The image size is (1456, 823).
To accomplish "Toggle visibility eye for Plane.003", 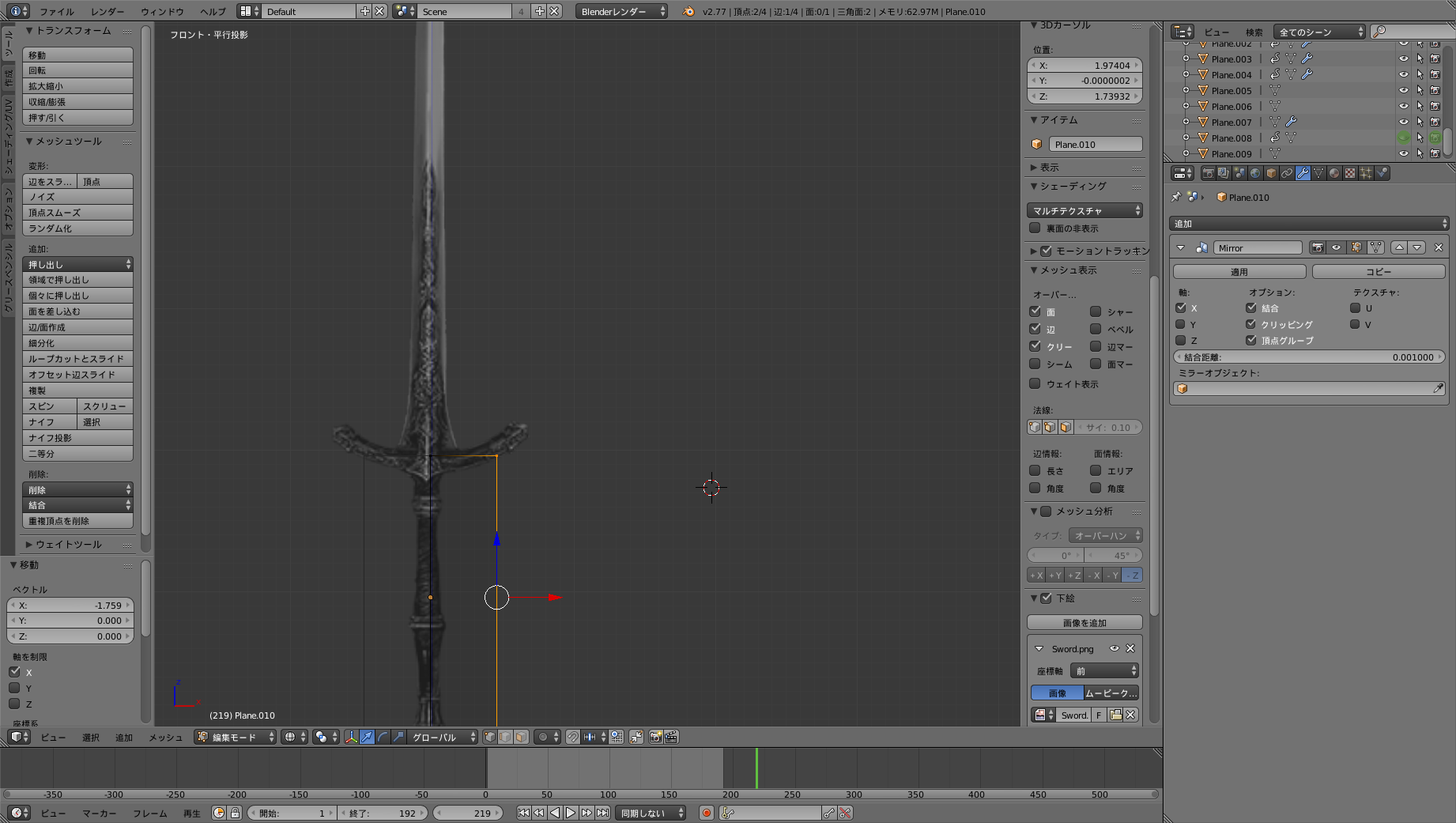I will pos(1404,59).
